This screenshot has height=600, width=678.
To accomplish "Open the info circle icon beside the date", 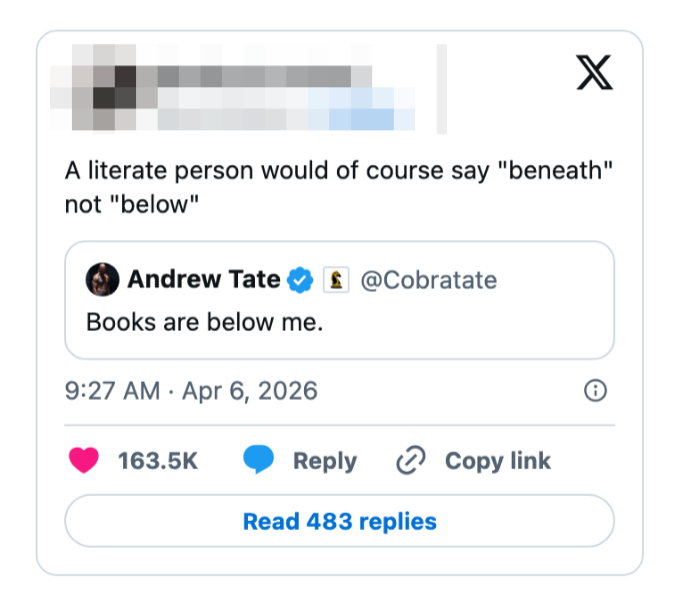I will (595, 390).
